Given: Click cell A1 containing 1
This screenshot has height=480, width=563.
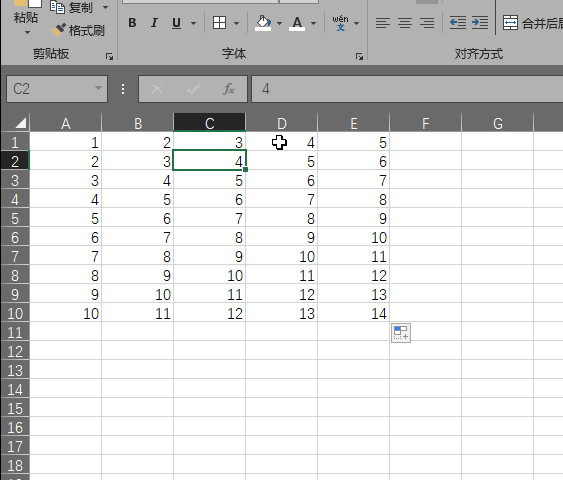Looking at the screenshot, I should [66, 142].
